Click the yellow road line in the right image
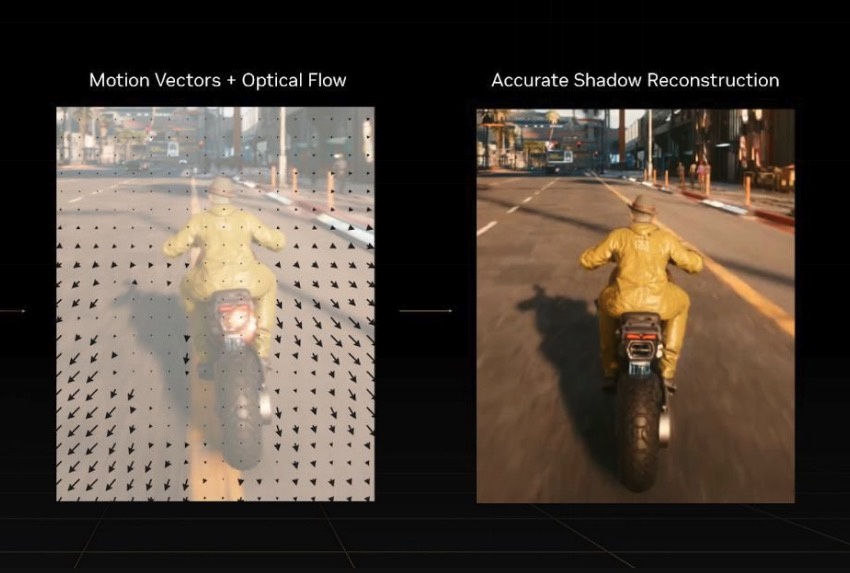The image size is (850, 573). pyautogui.click(x=745, y=295)
